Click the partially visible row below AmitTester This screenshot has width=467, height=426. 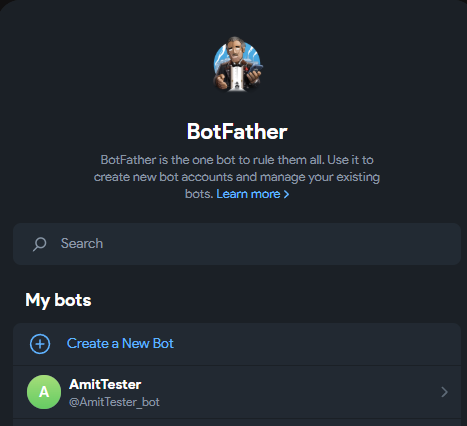237,423
